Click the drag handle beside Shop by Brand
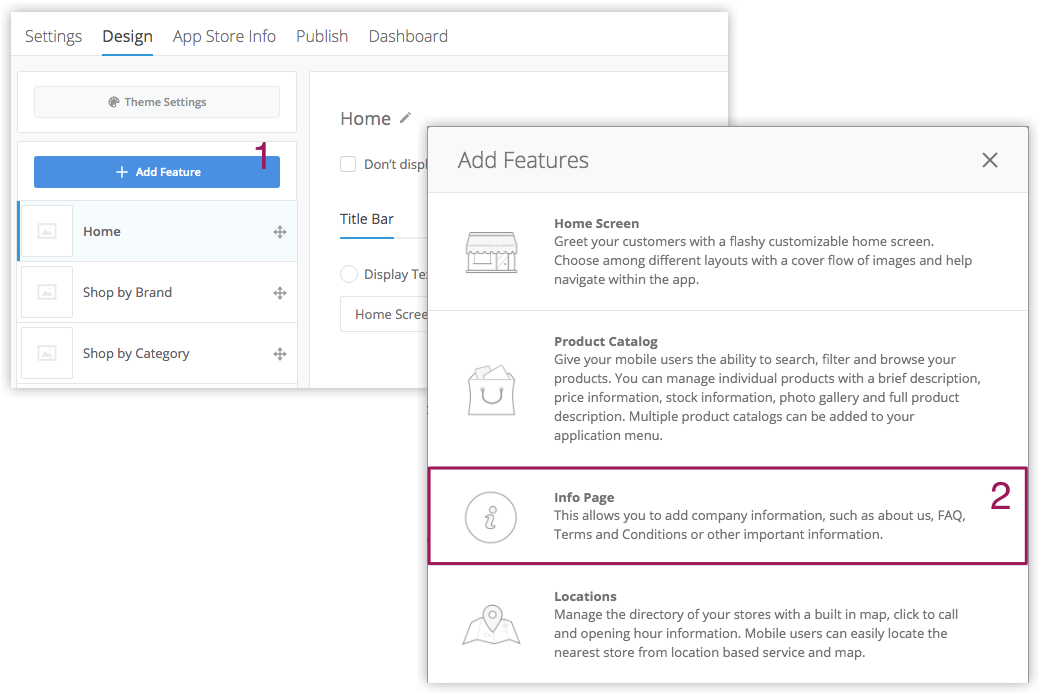The width and height of the screenshot is (1042, 695). pyautogui.click(x=280, y=292)
